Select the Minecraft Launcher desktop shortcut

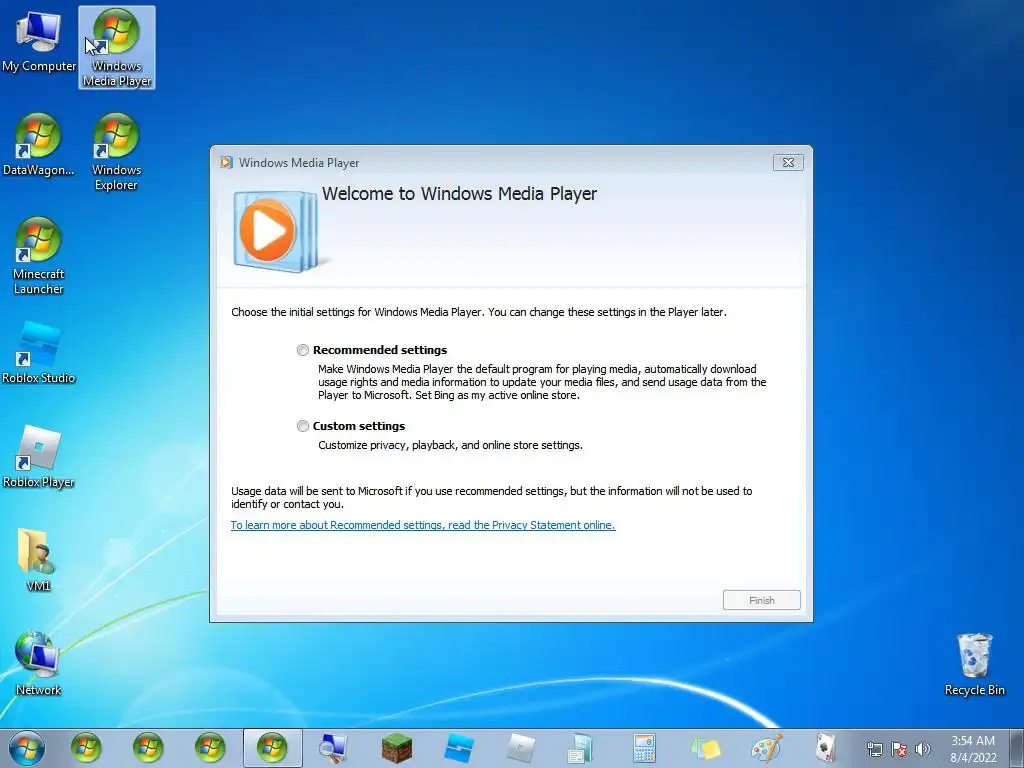coord(39,256)
